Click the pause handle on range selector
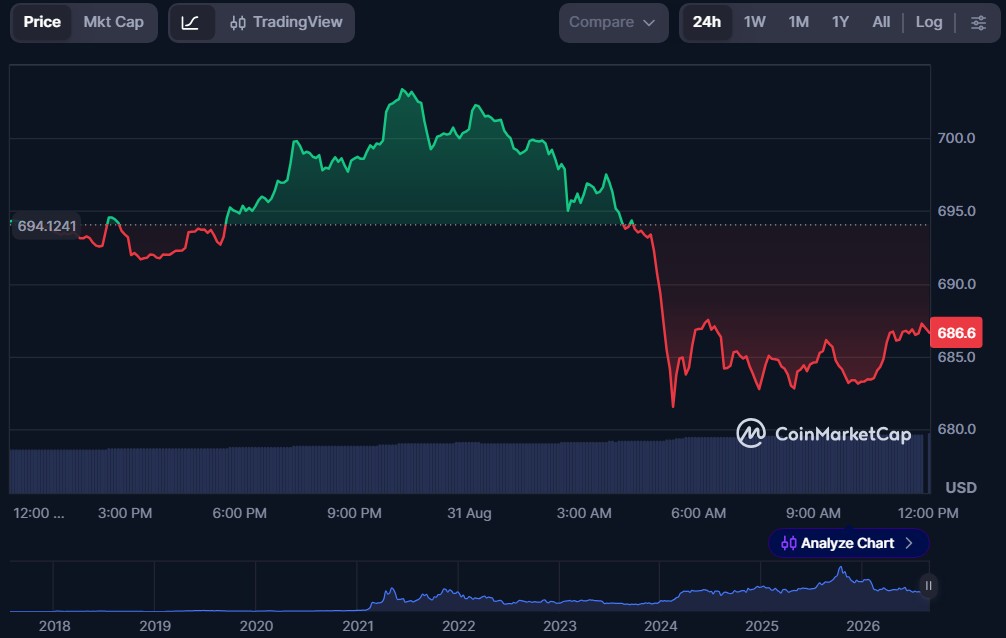 pos(928,585)
